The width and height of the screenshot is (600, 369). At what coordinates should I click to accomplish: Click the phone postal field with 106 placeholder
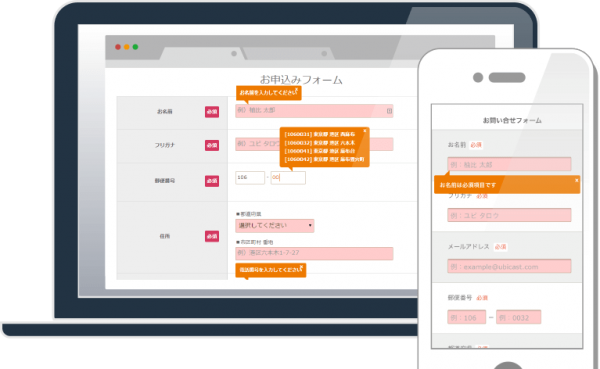[x=466, y=317]
